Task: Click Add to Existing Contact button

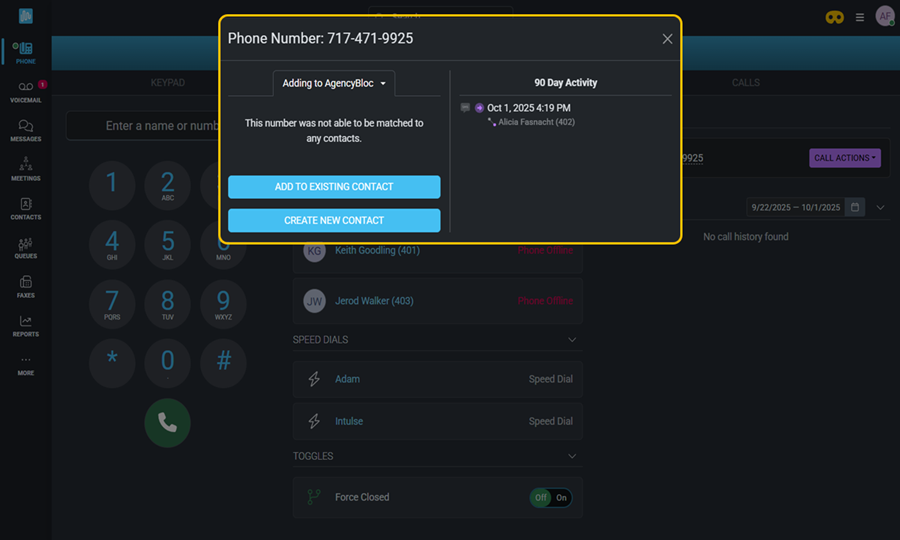Action: (x=334, y=187)
